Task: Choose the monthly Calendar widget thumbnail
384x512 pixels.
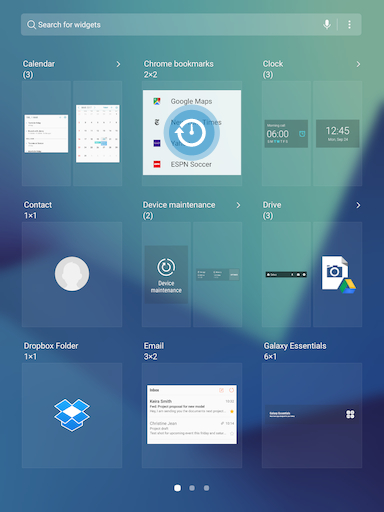Action: coord(98,134)
